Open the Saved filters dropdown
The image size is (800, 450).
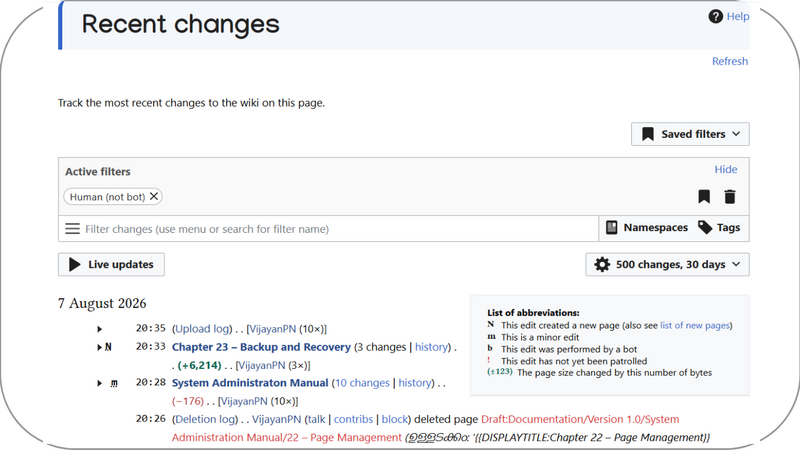click(x=690, y=134)
